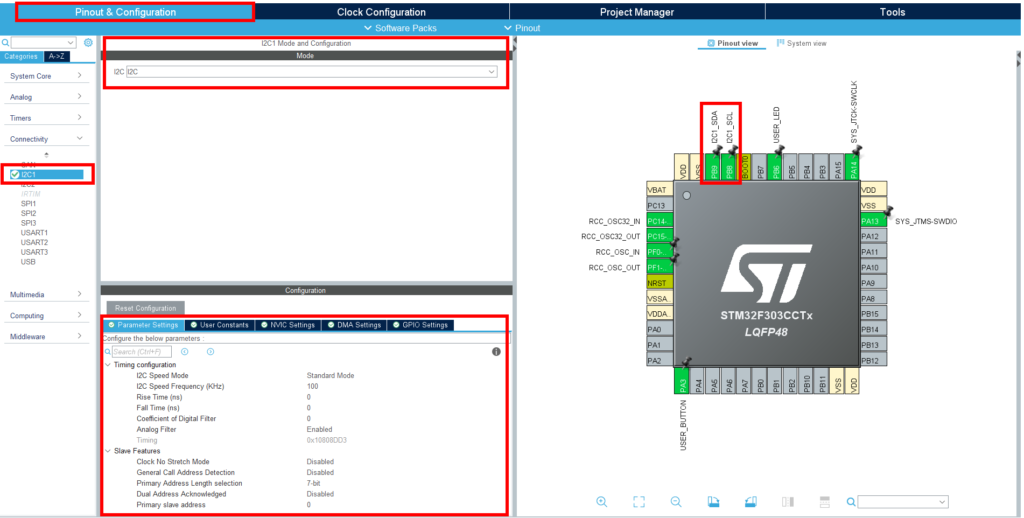Click the sort arrows under Connectivity
This screenshot has width=1024, height=518.
[46, 155]
